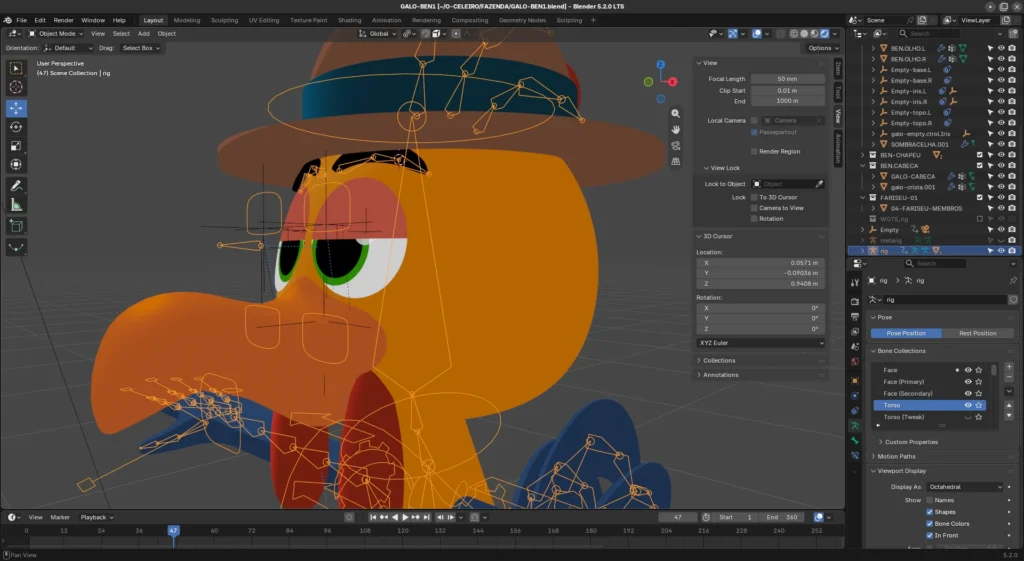Open the Object Mode dropdown
This screenshot has height=561, width=1024.
pos(56,33)
